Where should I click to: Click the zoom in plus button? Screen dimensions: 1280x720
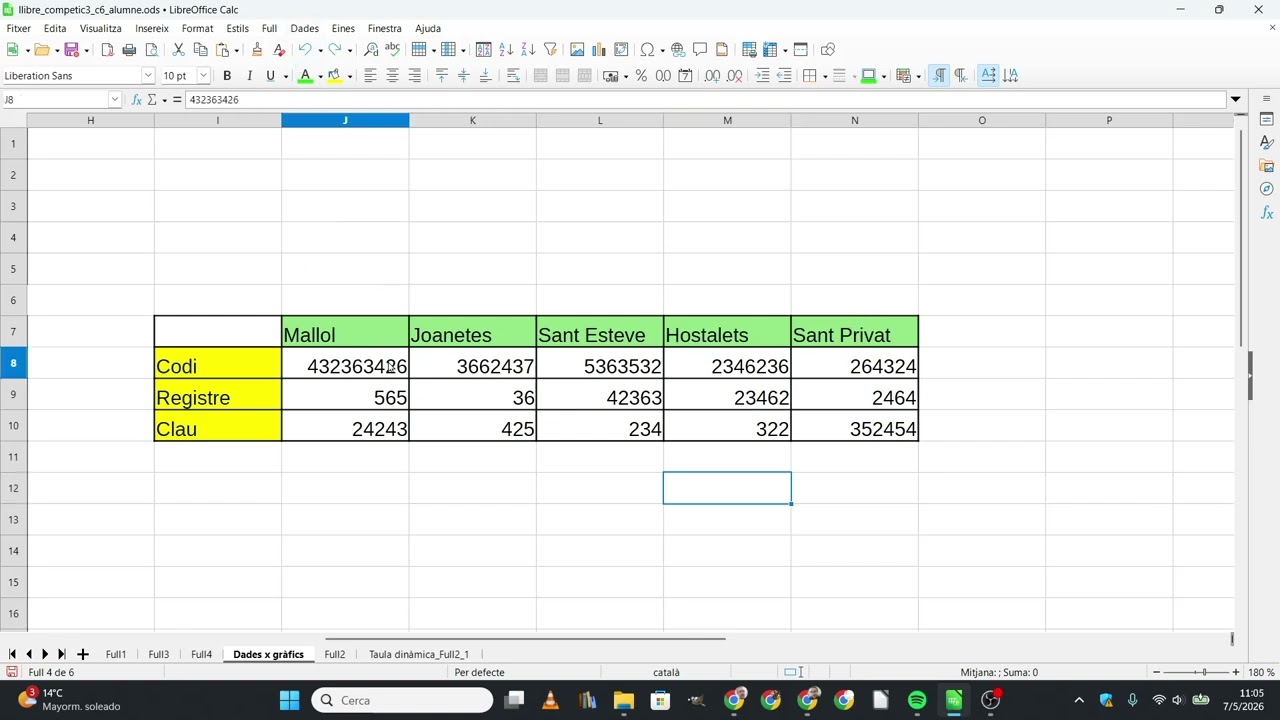[x=1236, y=672]
